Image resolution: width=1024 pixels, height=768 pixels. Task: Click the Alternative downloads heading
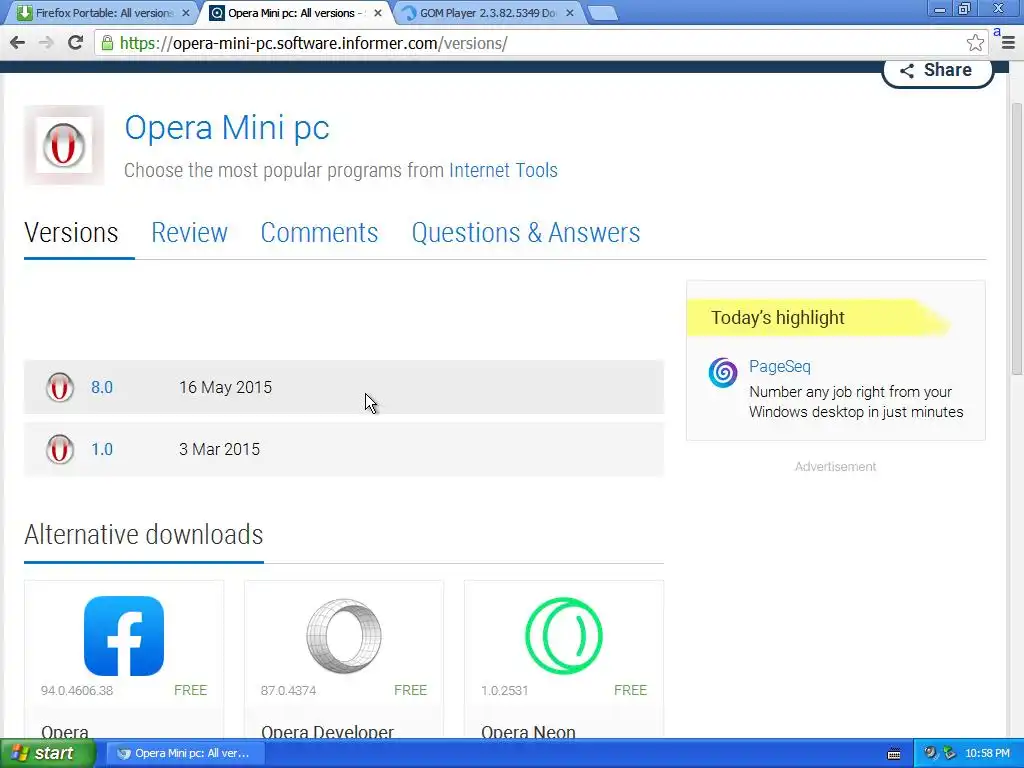(x=144, y=535)
